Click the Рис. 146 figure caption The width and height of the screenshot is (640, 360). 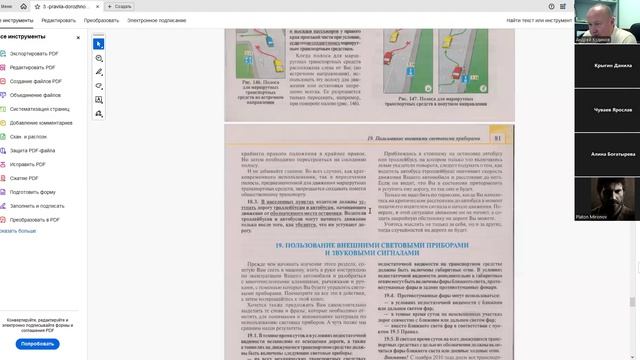(260, 92)
